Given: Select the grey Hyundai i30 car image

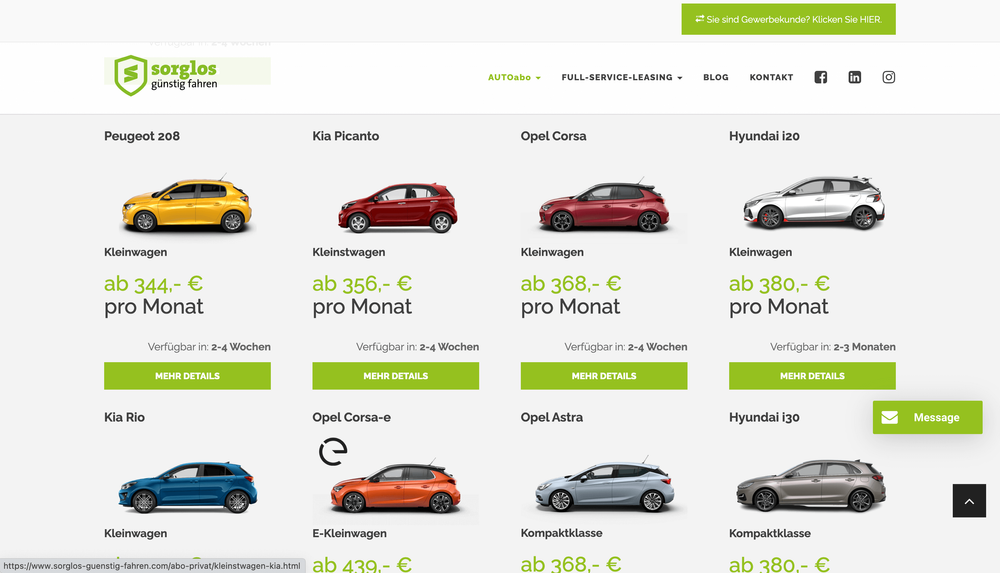Looking at the screenshot, I should [x=811, y=486].
